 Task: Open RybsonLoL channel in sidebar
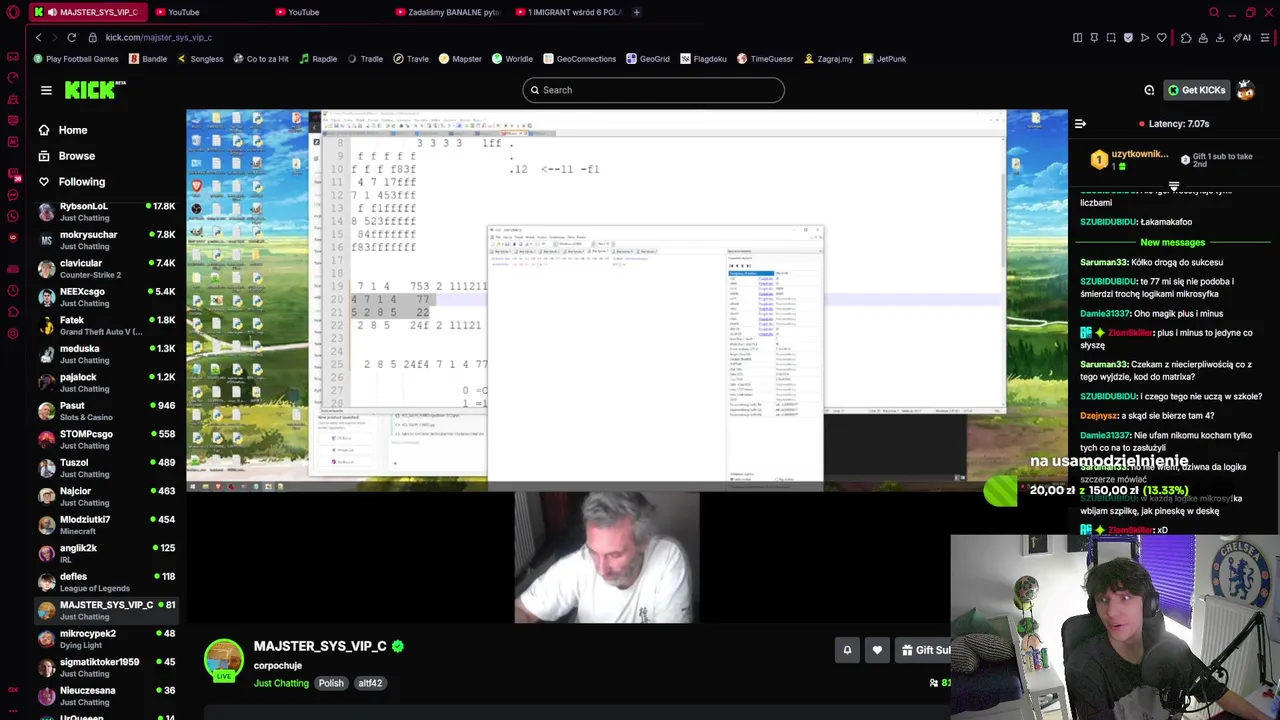coord(105,211)
